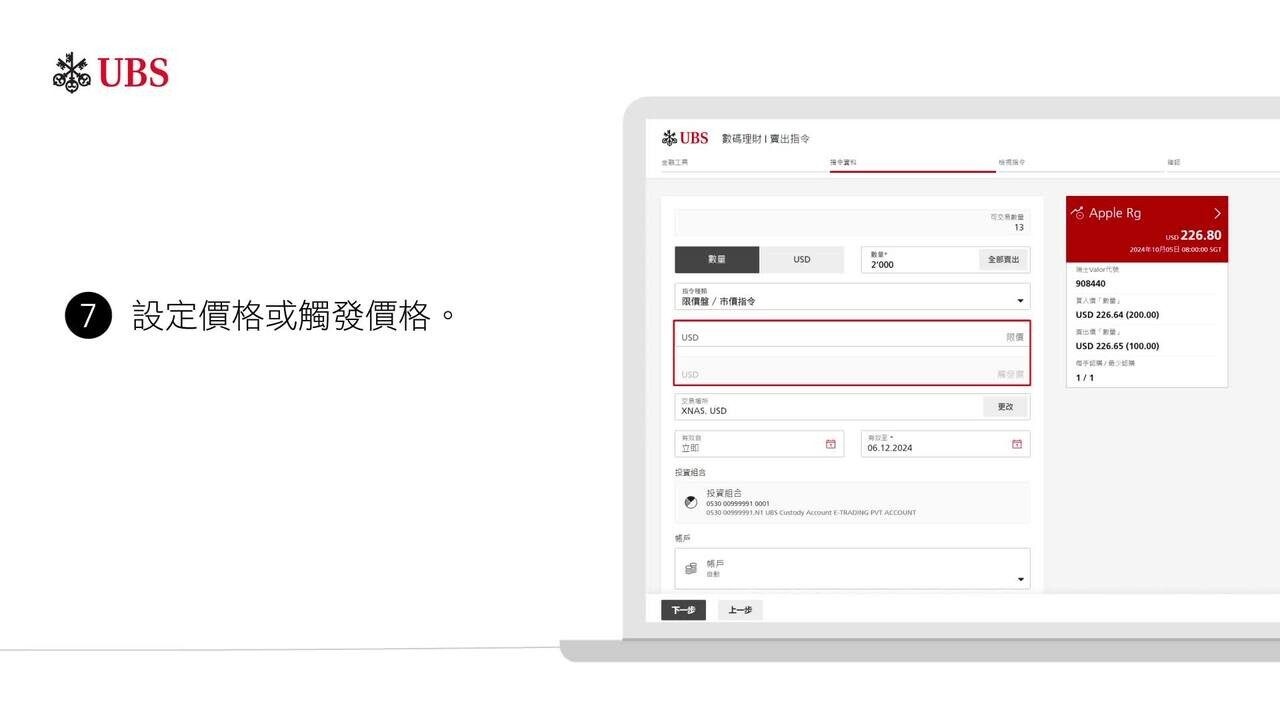The image size is (1280, 720).
Task: Click 更改 to change trading venue
Action: [x=1005, y=407]
